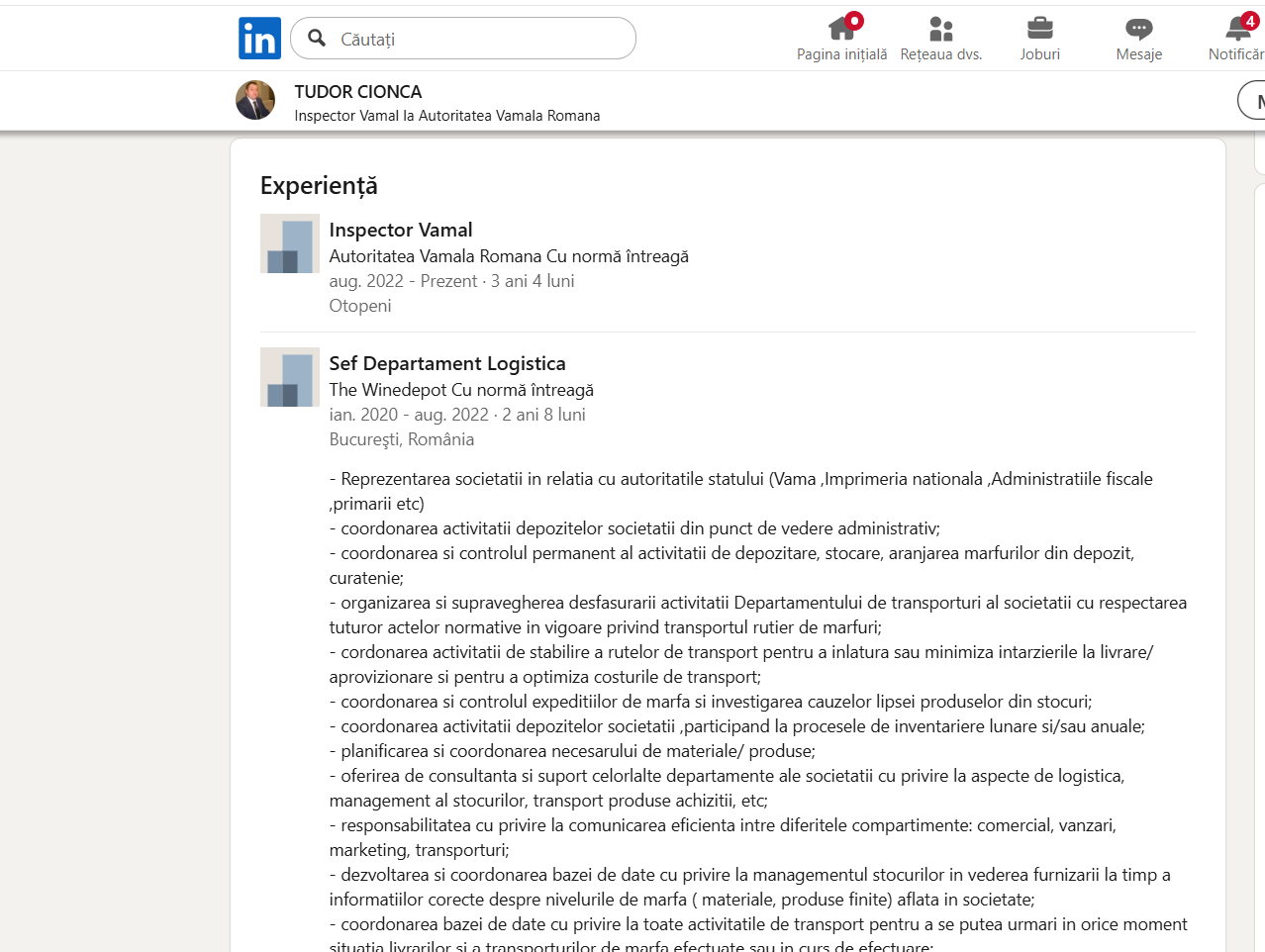1265x952 pixels.
Task: Click the Joburi briefcase icon
Action: coord(1039,28)
